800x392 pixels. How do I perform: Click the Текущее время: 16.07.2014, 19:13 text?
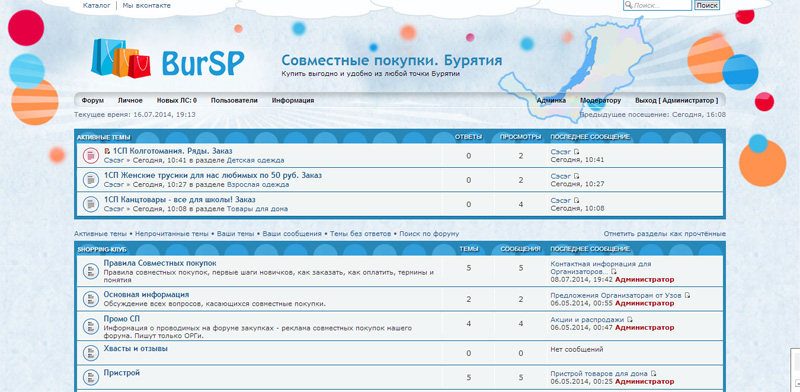(135, 115)
